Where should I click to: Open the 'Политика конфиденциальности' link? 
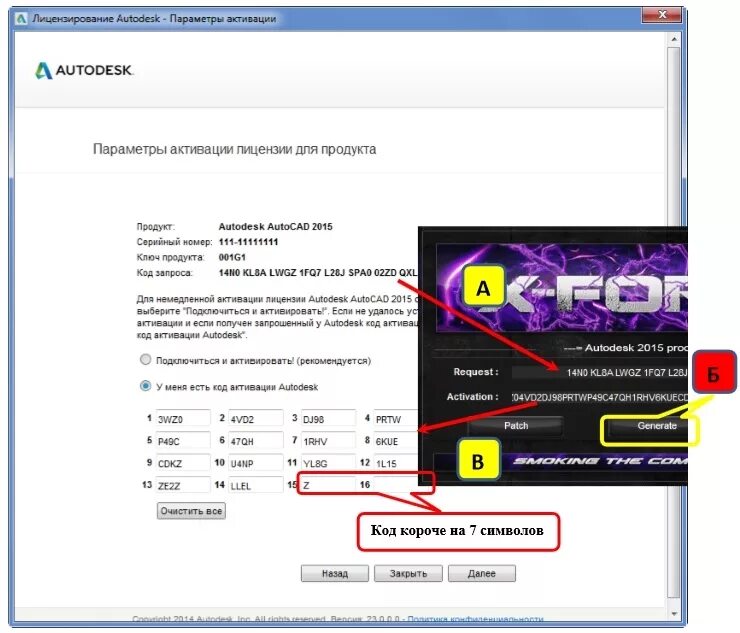pyautogui.click(x=475, y=619)
